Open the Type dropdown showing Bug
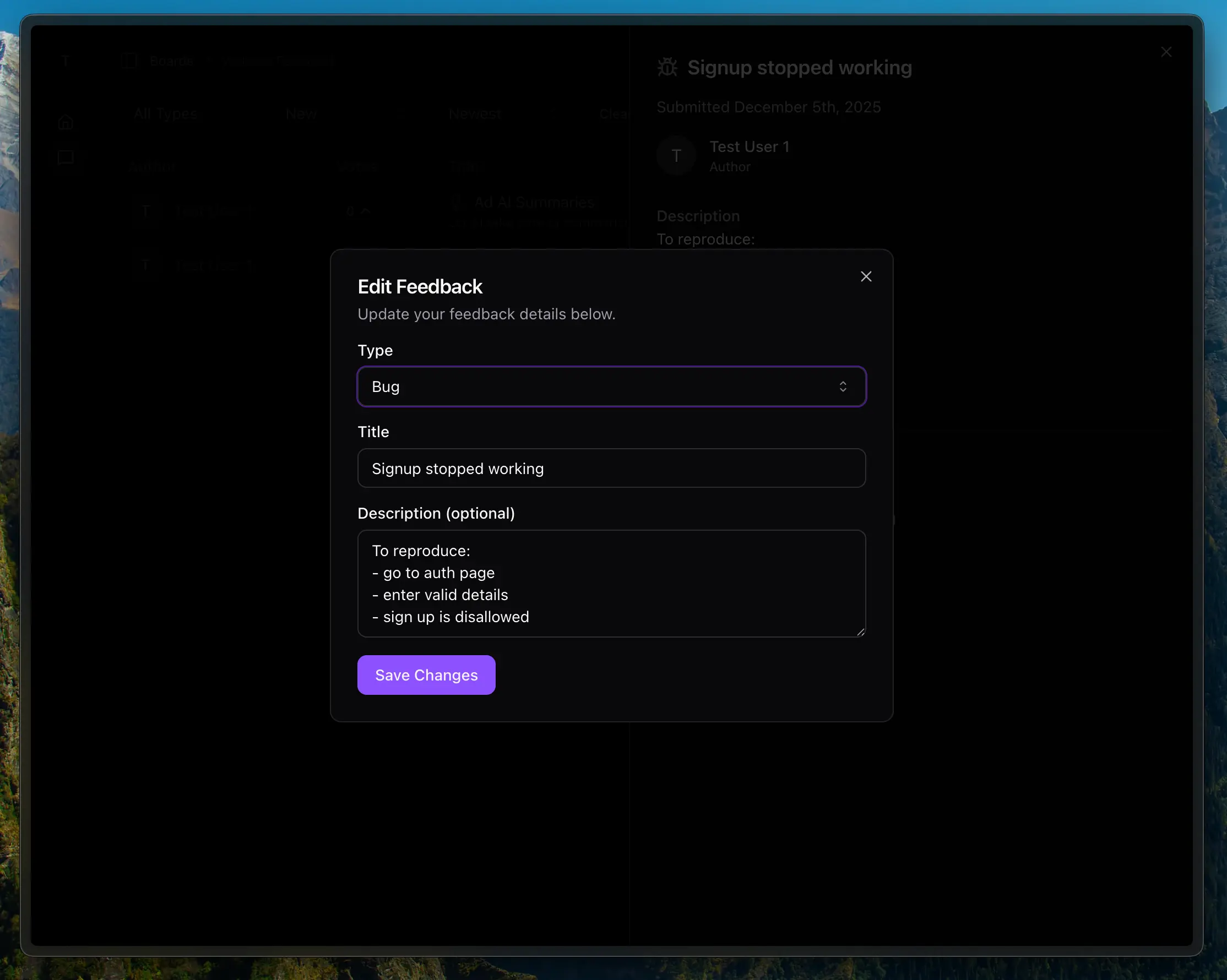Screen dimensions: 1227x980 (x=611, y=386)
